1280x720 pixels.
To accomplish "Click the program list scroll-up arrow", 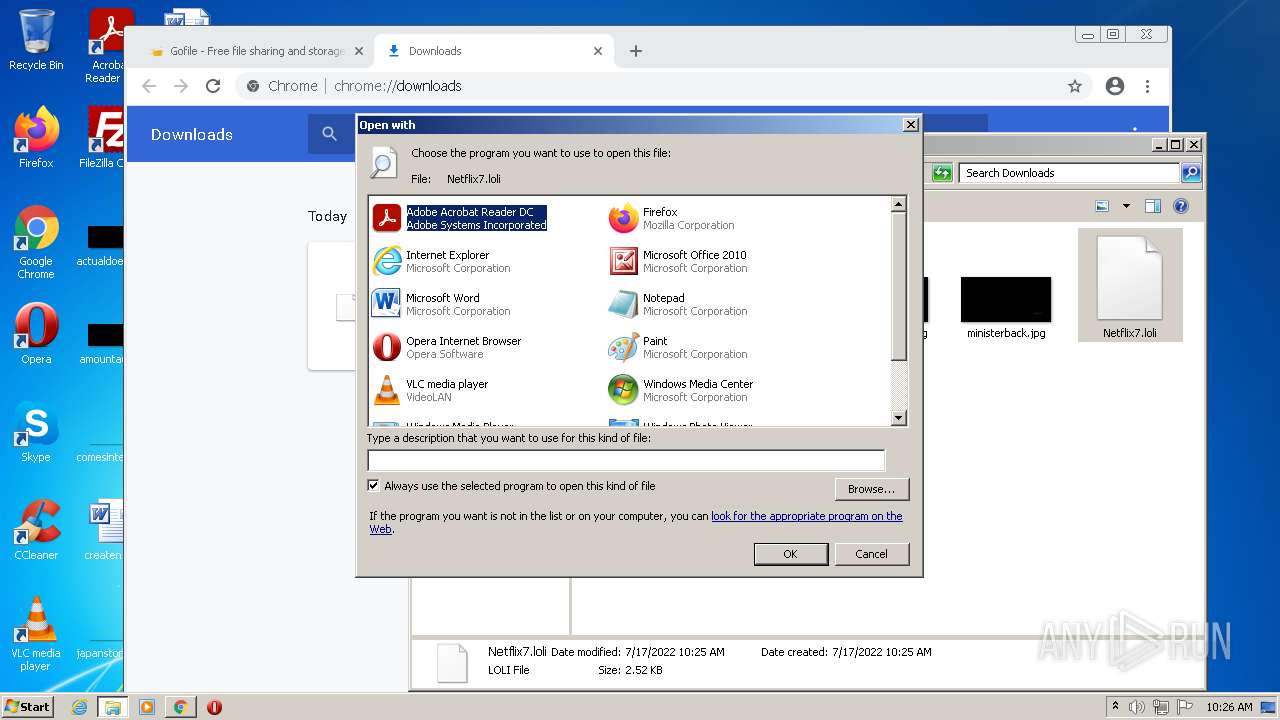I will click(x=898, y=204).
